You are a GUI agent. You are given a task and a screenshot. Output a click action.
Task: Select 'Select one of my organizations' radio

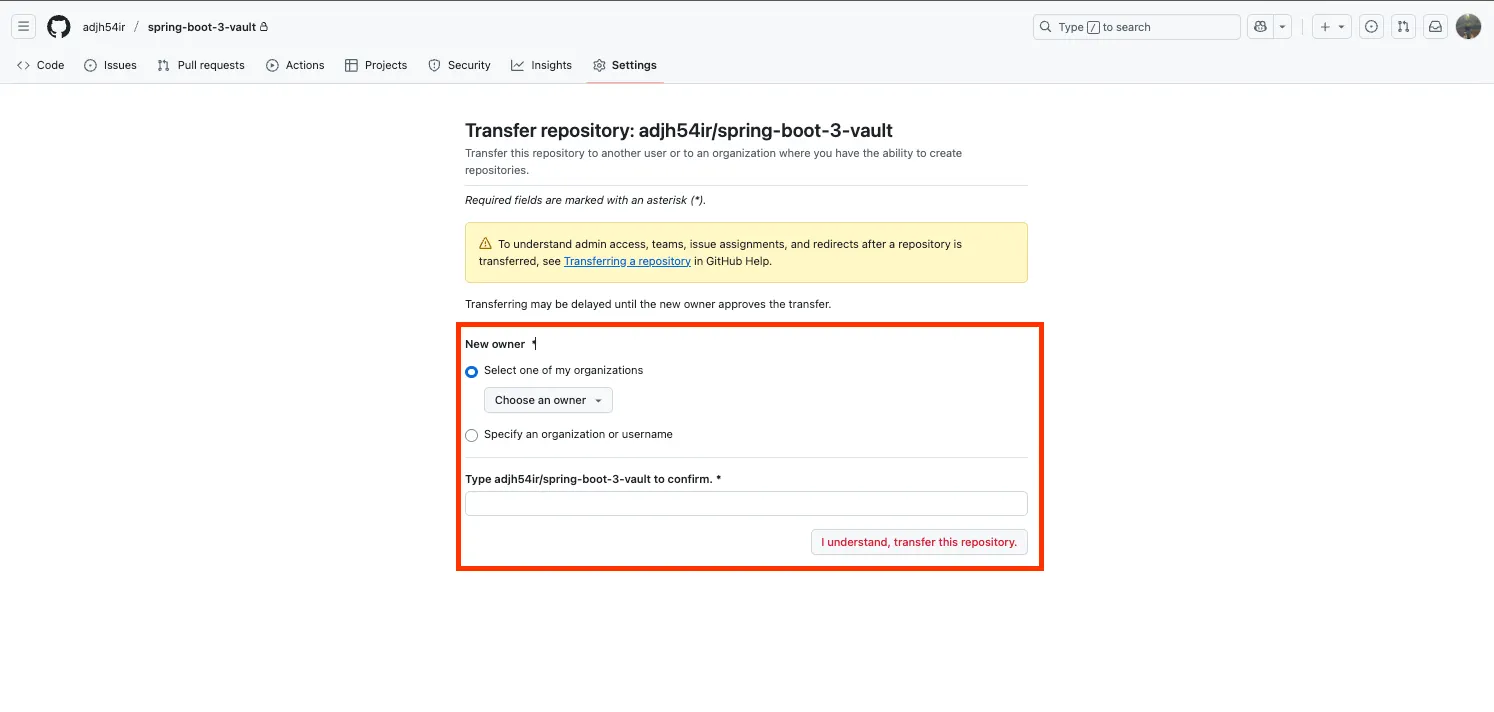tap(471, 372)
